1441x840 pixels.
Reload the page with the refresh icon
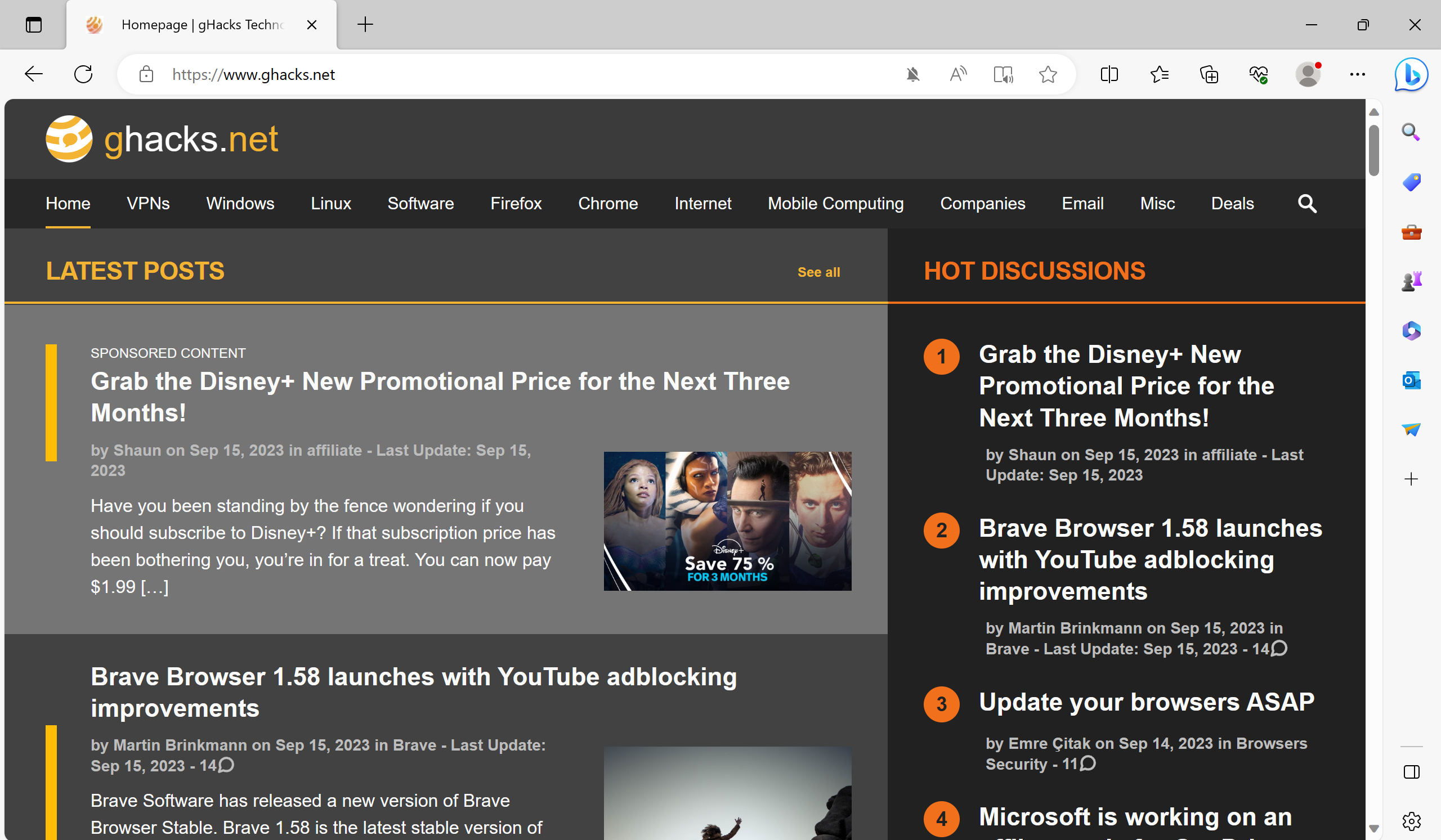click(x=83, y=74)
